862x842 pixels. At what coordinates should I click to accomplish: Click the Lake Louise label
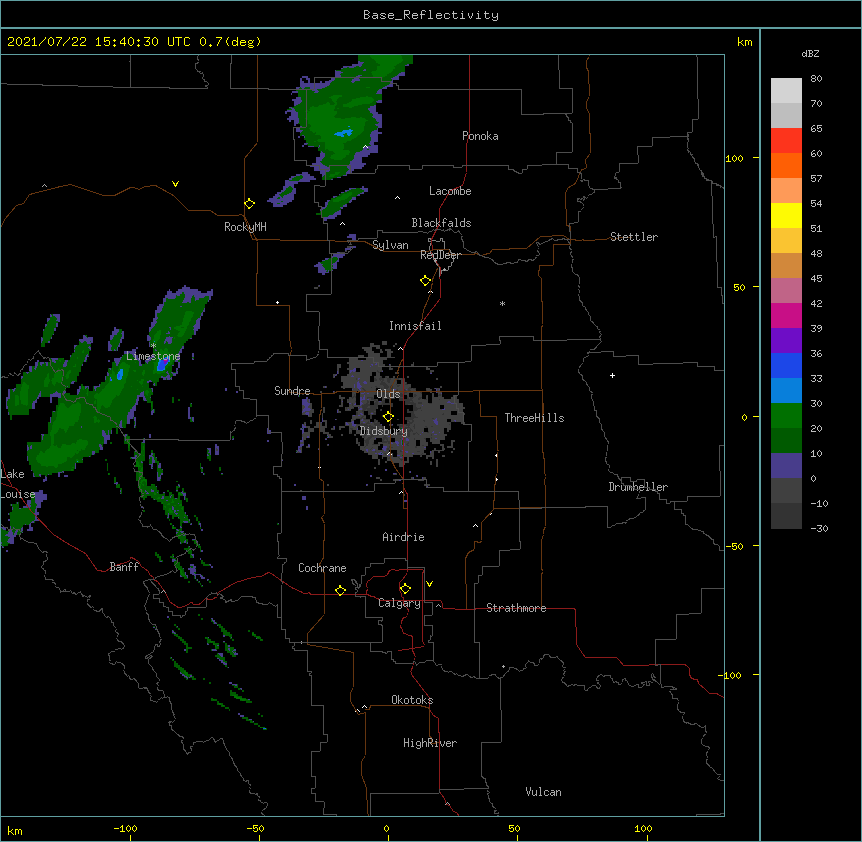(x=17, y=484)
